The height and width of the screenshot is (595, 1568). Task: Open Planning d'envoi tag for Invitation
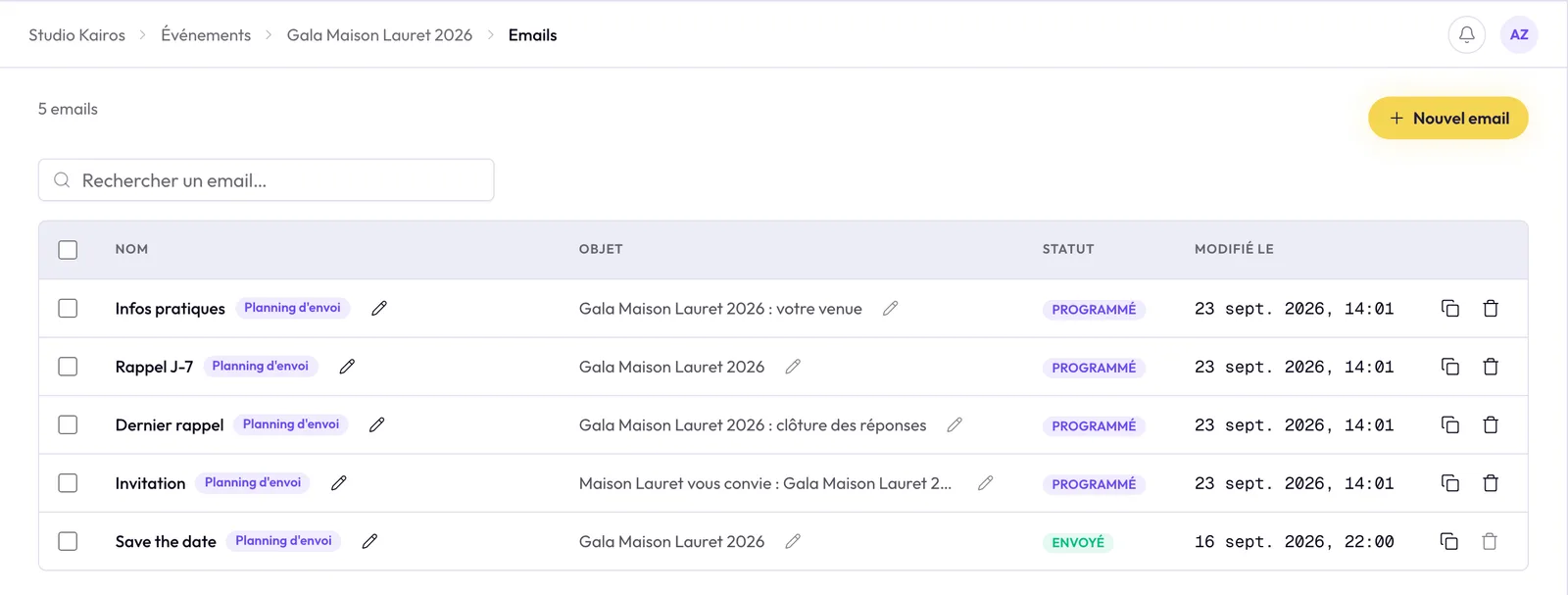[x=253, y=482]
